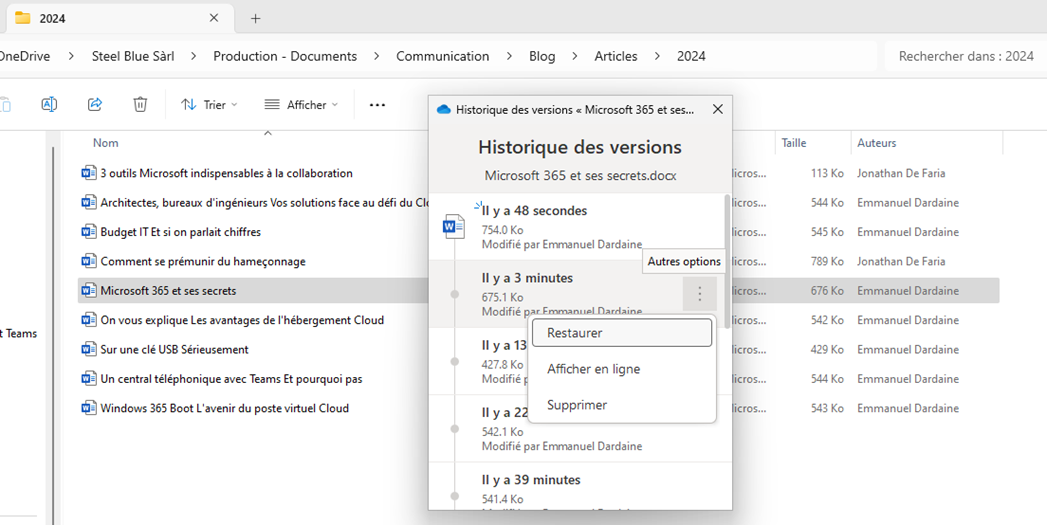Click Supprimer in the context menu

[x=621, y=405]
